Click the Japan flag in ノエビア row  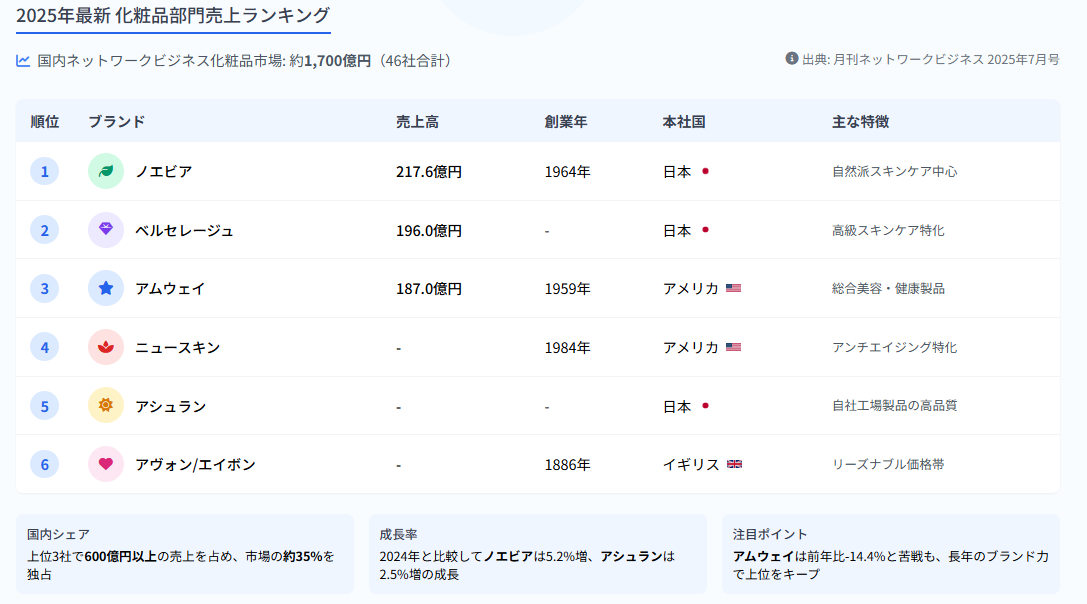705,171
